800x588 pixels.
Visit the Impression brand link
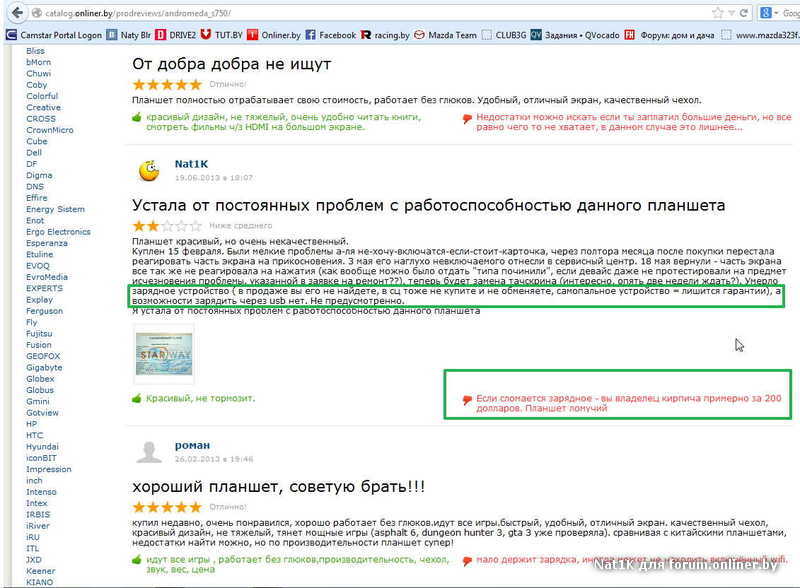pos(49,469)
